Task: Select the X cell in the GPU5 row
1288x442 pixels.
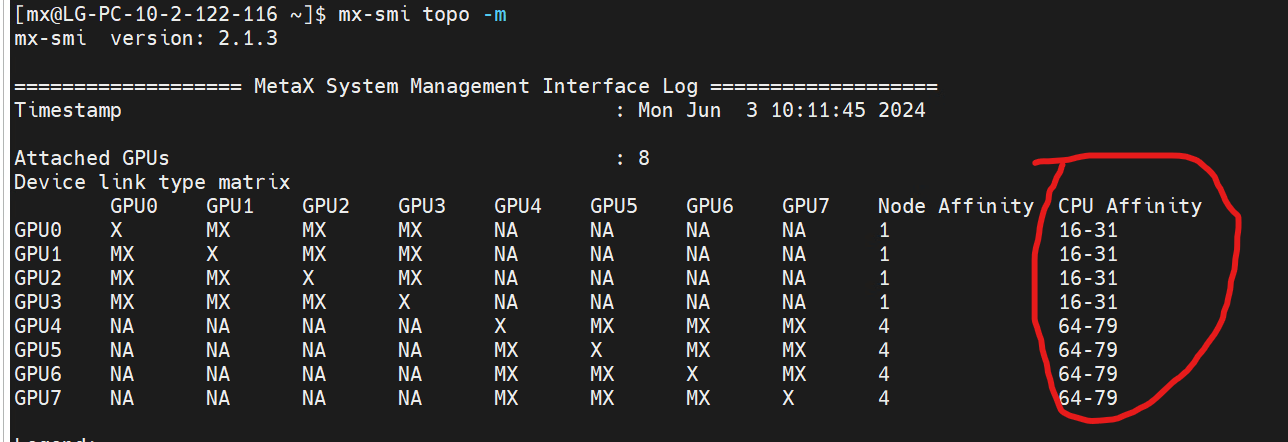Action: pyautogui.click(x=596, y=350)
